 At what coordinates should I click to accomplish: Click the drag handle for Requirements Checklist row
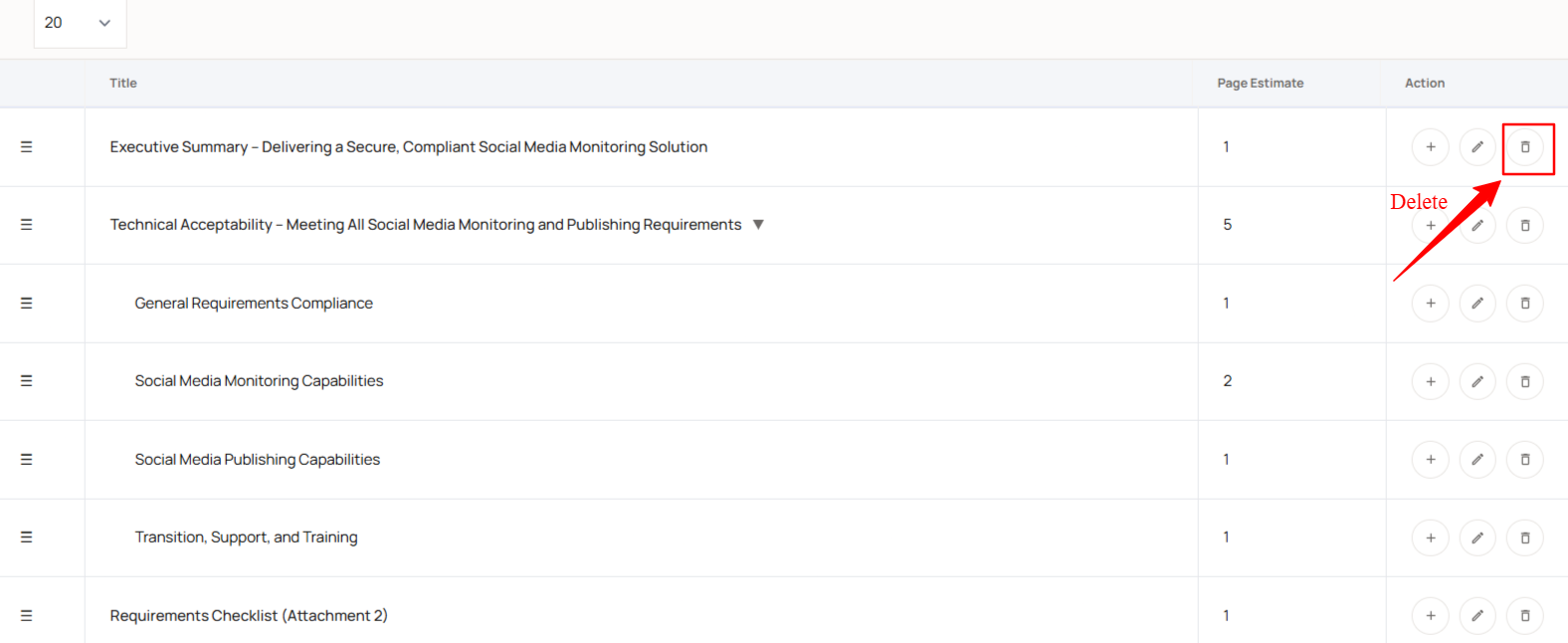[x=27, y=616]
